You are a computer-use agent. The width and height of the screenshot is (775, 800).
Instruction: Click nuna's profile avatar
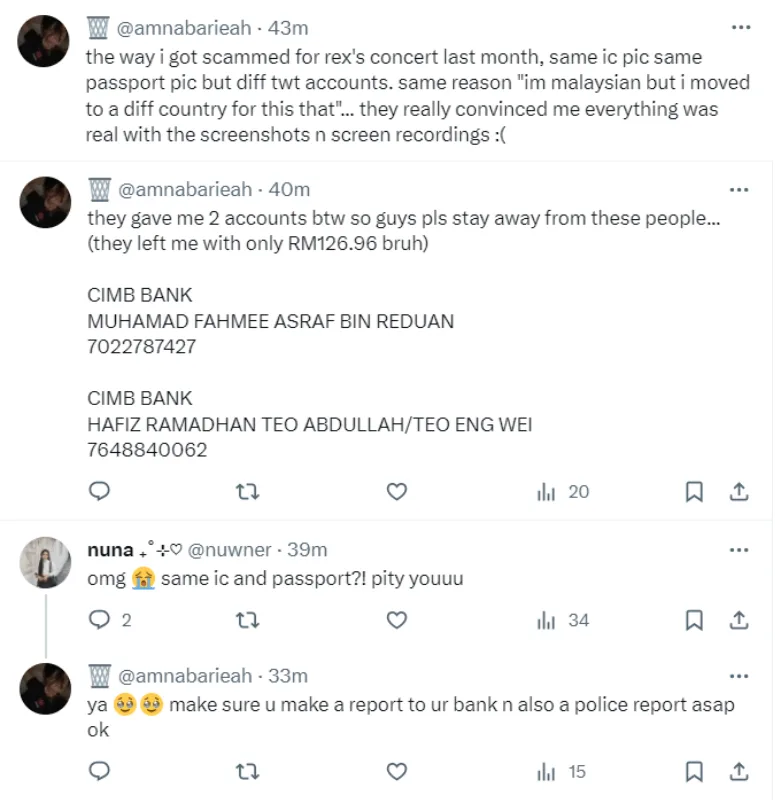click(x=45, y=569)
